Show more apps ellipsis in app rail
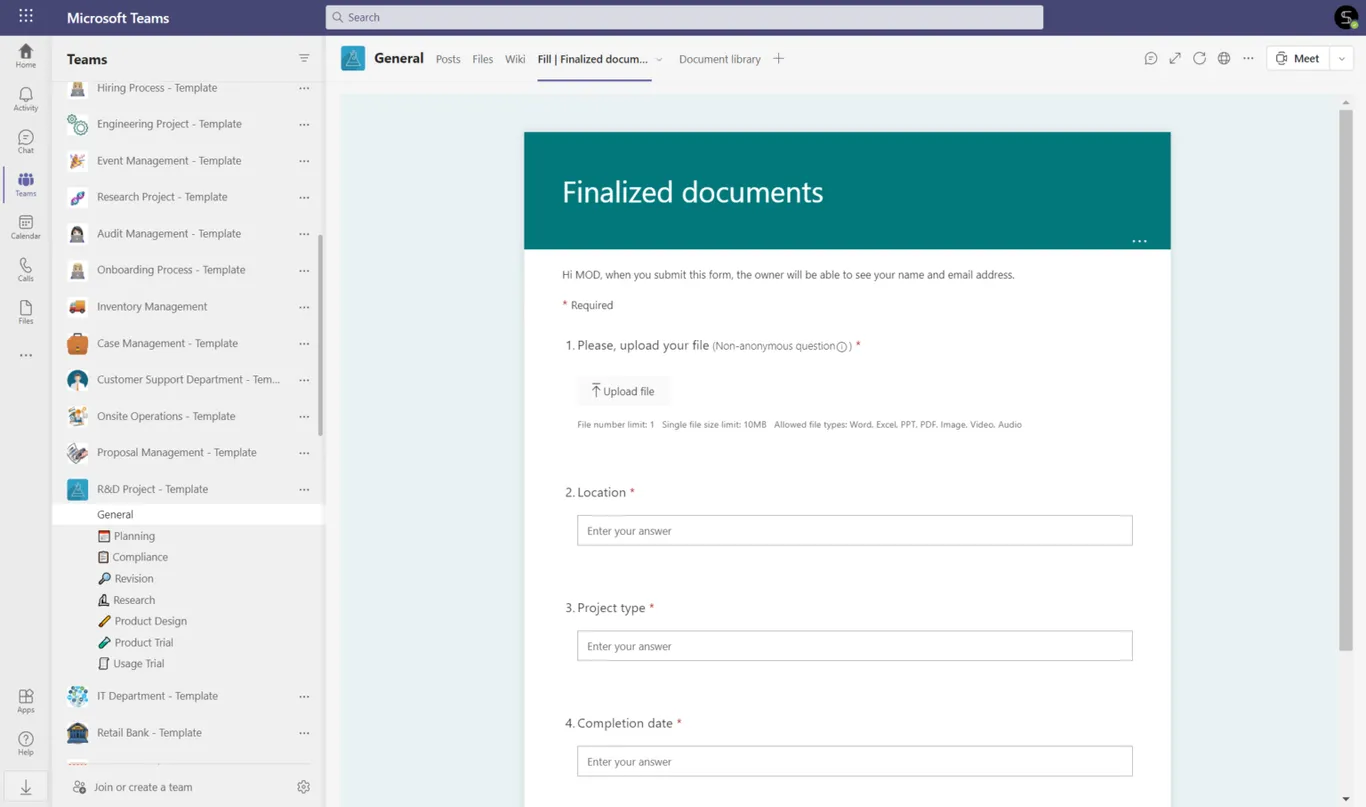Viewport: 1366px width, 807px height. pos(26,355)
